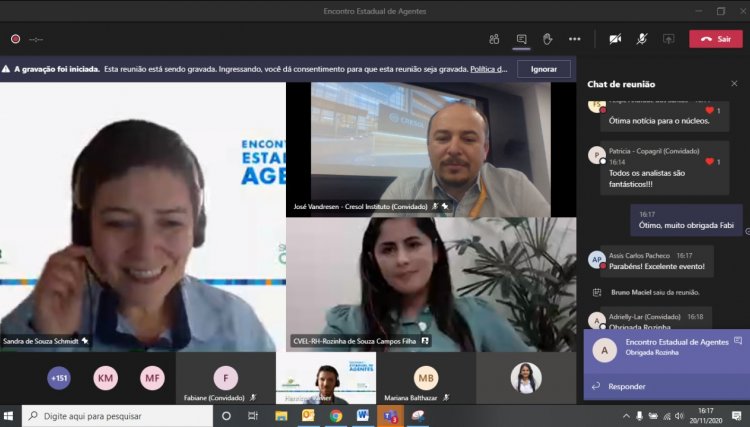This screenshot has height=427, width=750.
Task: Click the tray microphone icon
Action: tap(640, 416)
